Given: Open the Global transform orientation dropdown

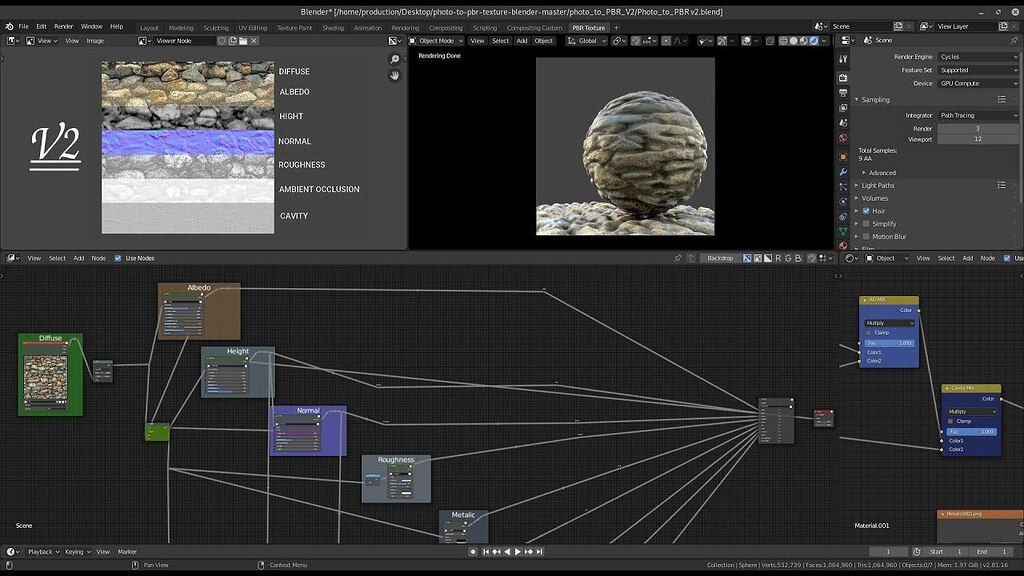Looking at the screenshot, I should [586, 40].
